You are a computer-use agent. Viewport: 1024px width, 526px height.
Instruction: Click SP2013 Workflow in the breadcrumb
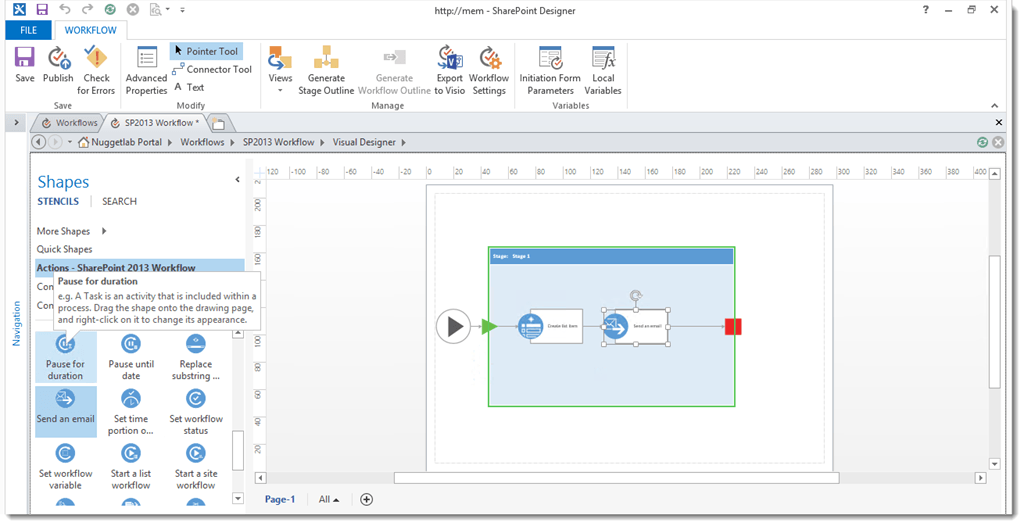click(278, 142)
